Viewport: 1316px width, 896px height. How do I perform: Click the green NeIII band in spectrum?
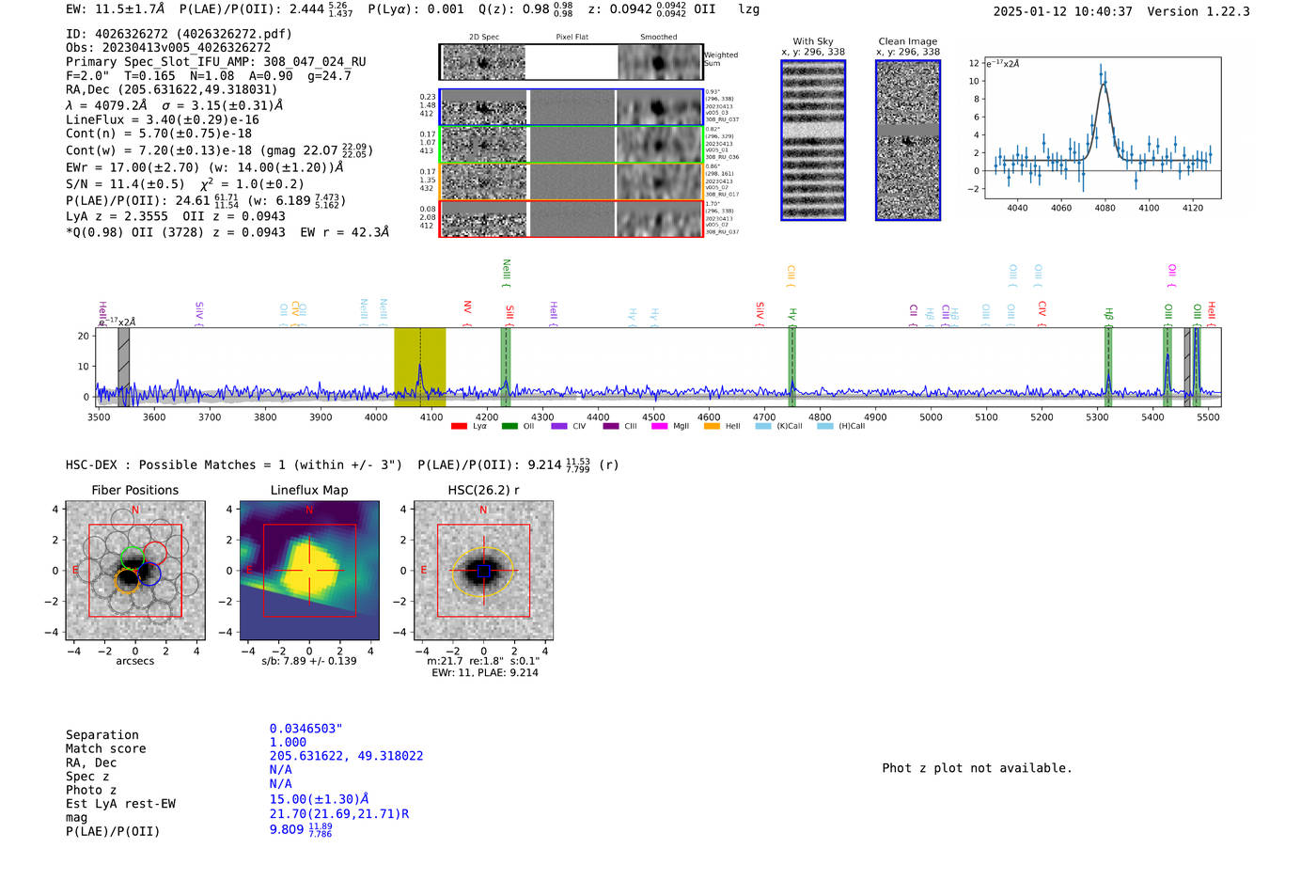coord(506,367)
